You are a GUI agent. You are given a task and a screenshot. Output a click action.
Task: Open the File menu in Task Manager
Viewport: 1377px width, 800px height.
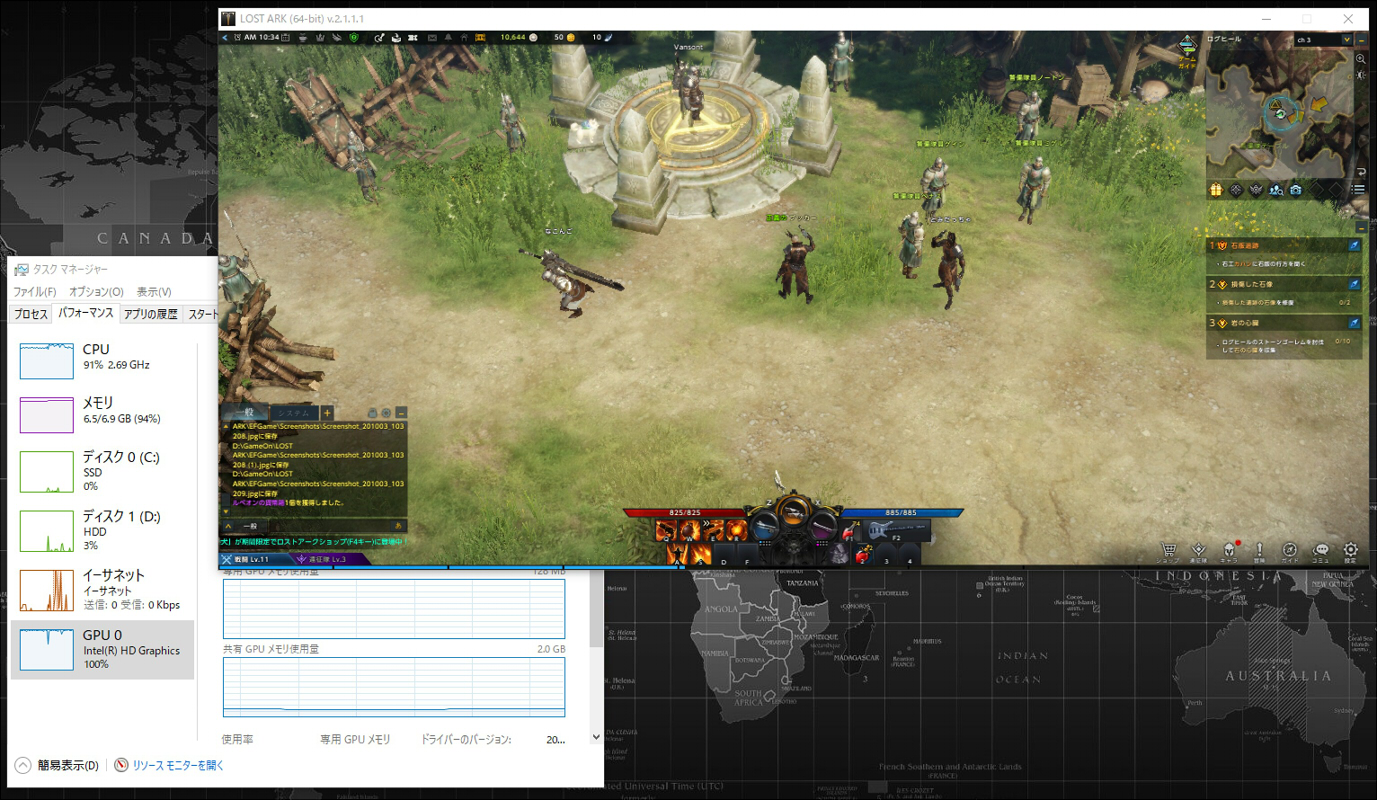pyautogui.click(x=35, y=292)
